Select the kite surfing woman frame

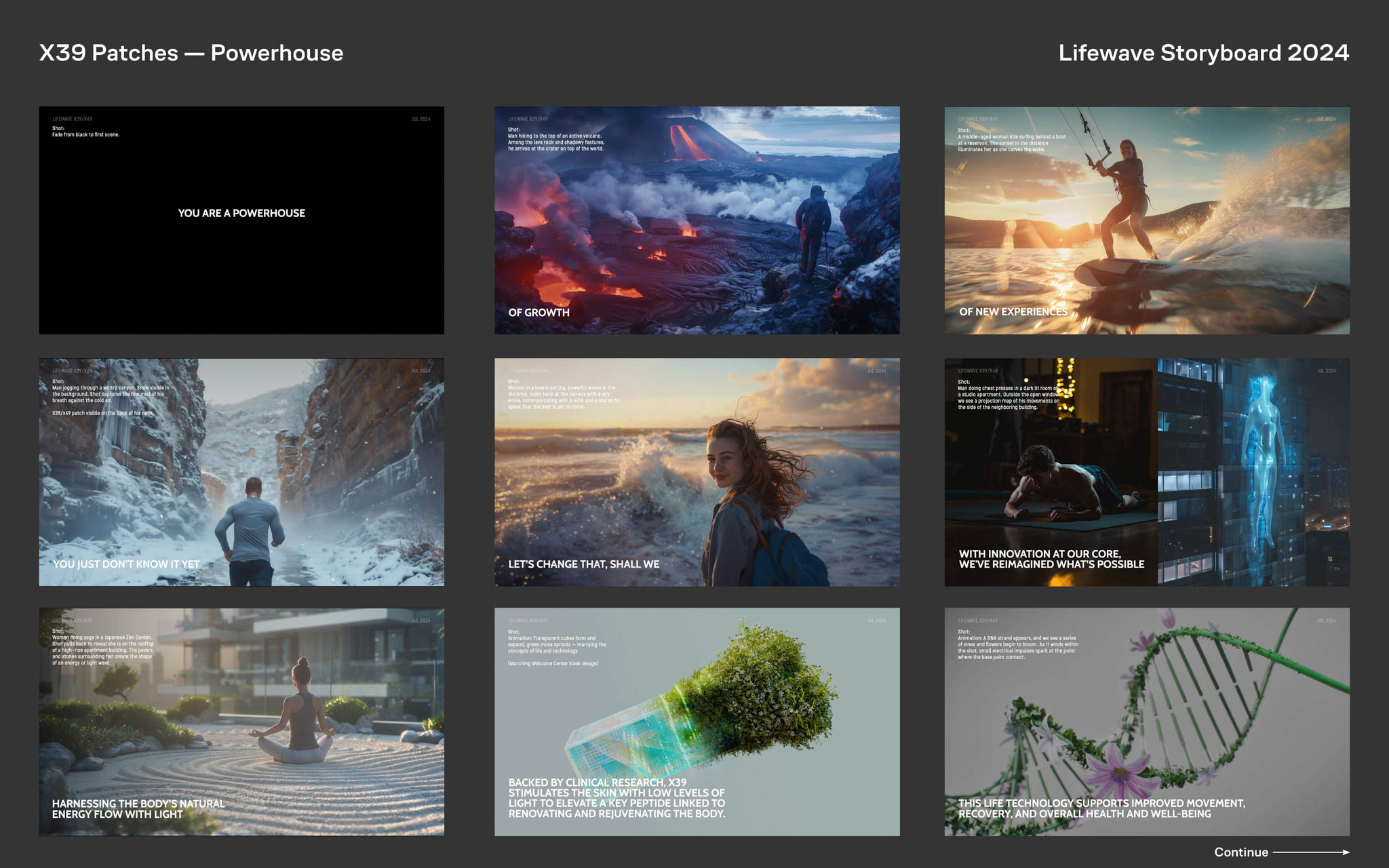pyautogui.click(x=1146, y=220)
